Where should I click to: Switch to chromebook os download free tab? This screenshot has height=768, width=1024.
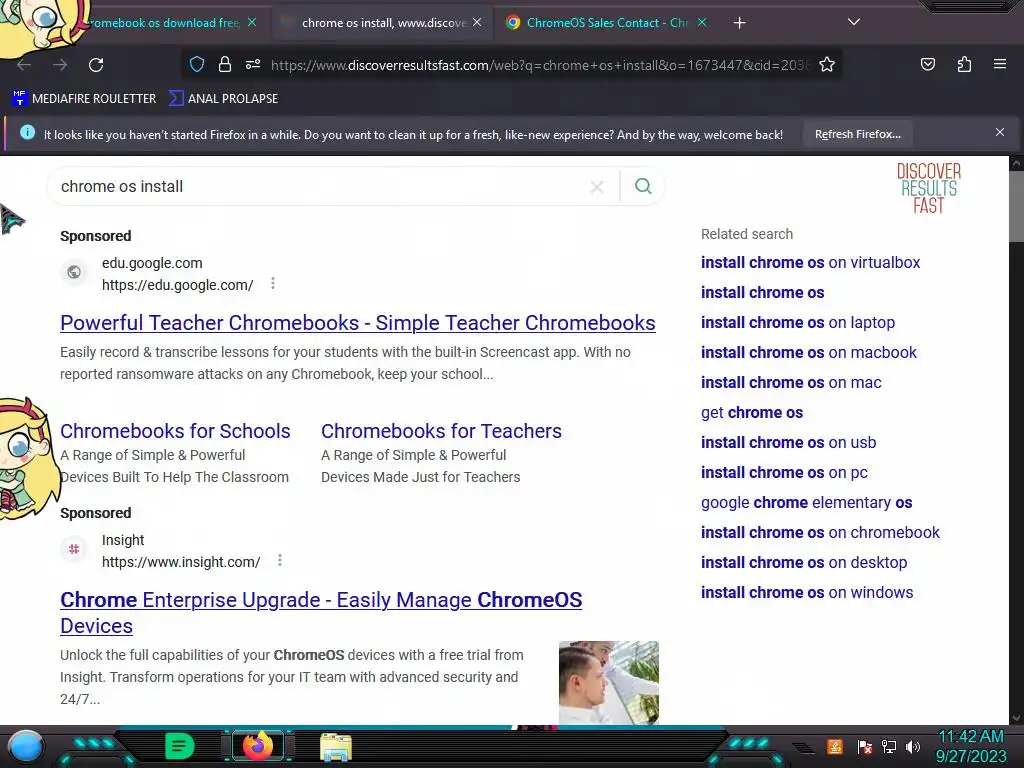[x=163, y=23]
